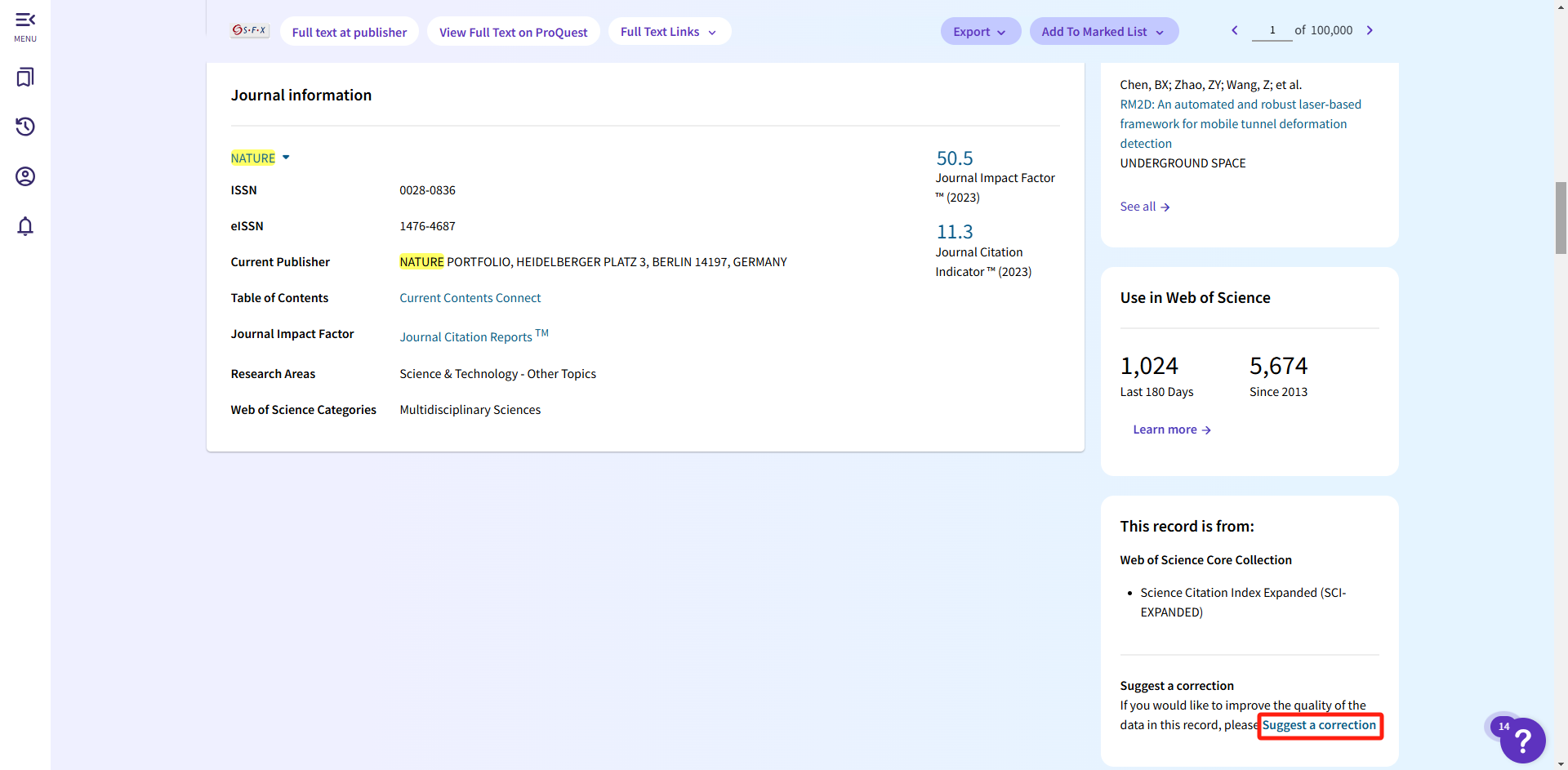
Task: Go to the next record arrow
Action: click(1370, 31)
